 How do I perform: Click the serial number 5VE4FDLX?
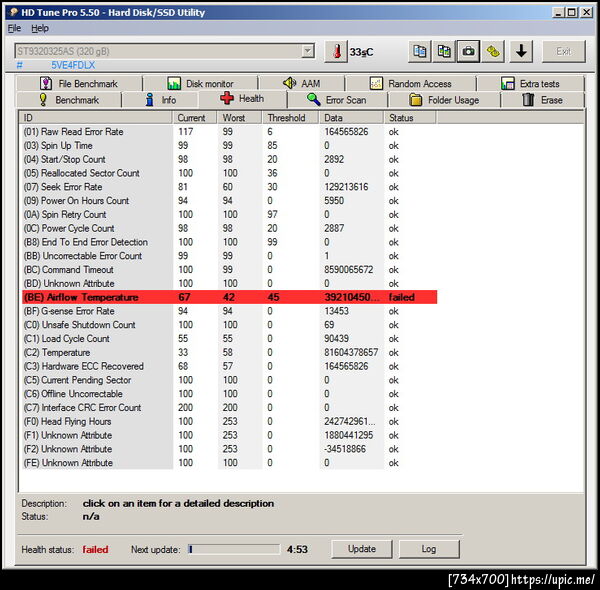(x=73, y=65)
